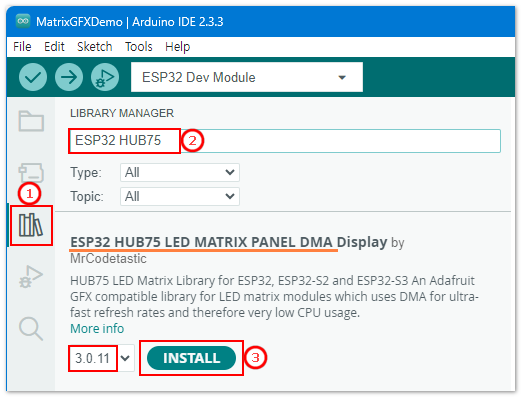Open the Boards Manager sidebar icon
Image resolution: width=521 pixels, height=397 pixels.
click(x=31, y=173)
